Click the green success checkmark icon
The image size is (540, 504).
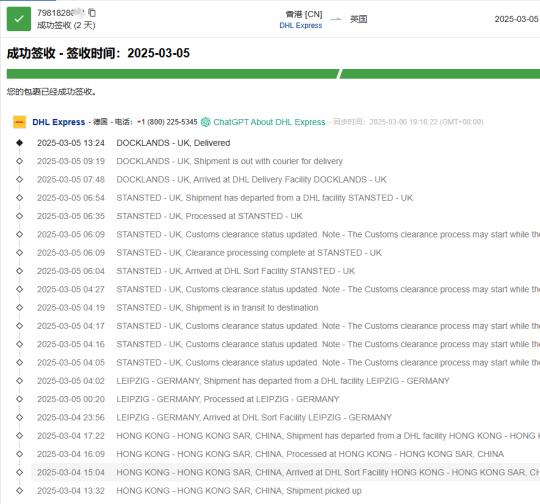pyautogui.click(x=19, y=19)
